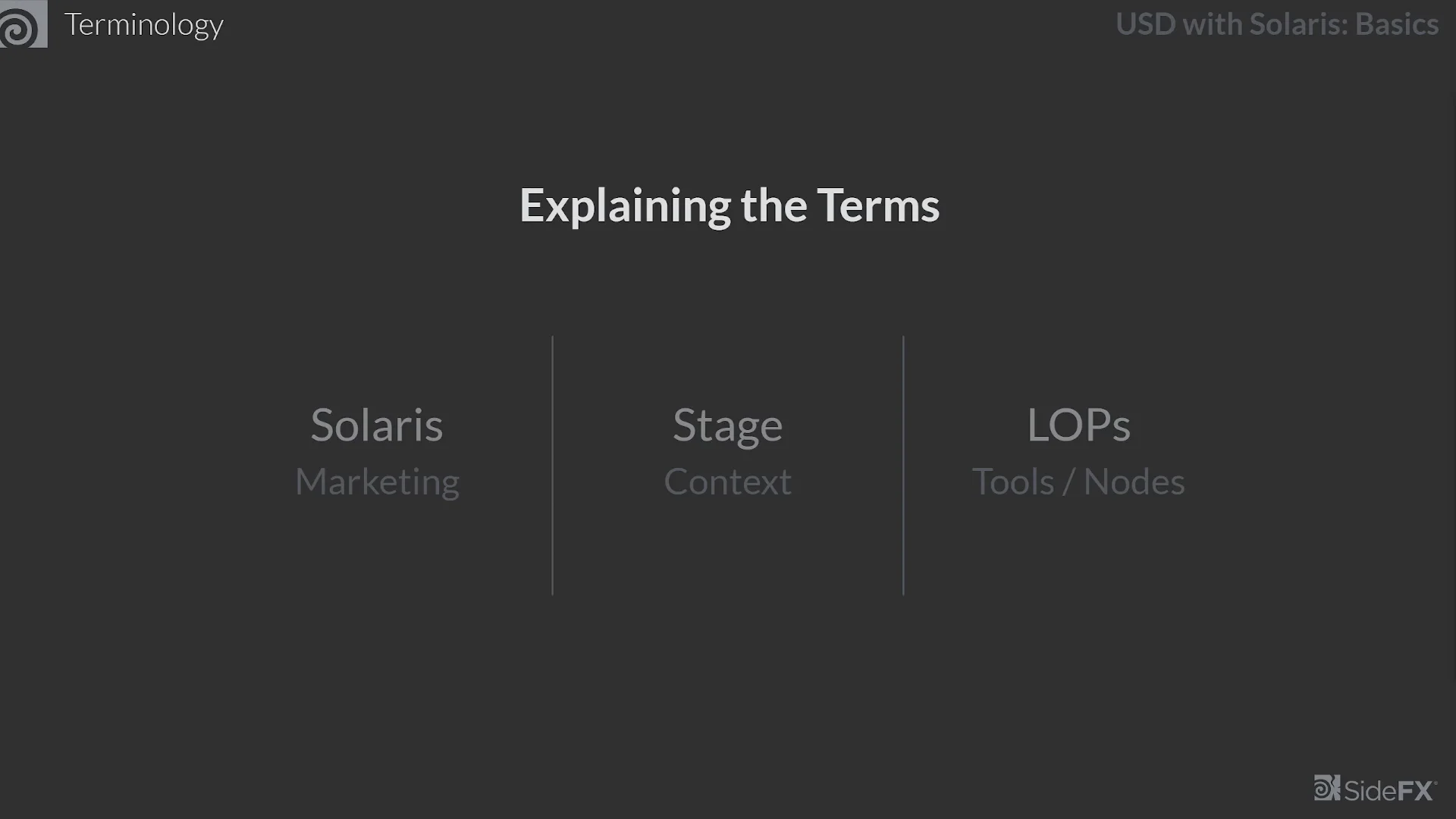The width and height of the screenshot is (1456, 819).
Task: Click the Marketing label under Solaris
Action: point(377,482)
